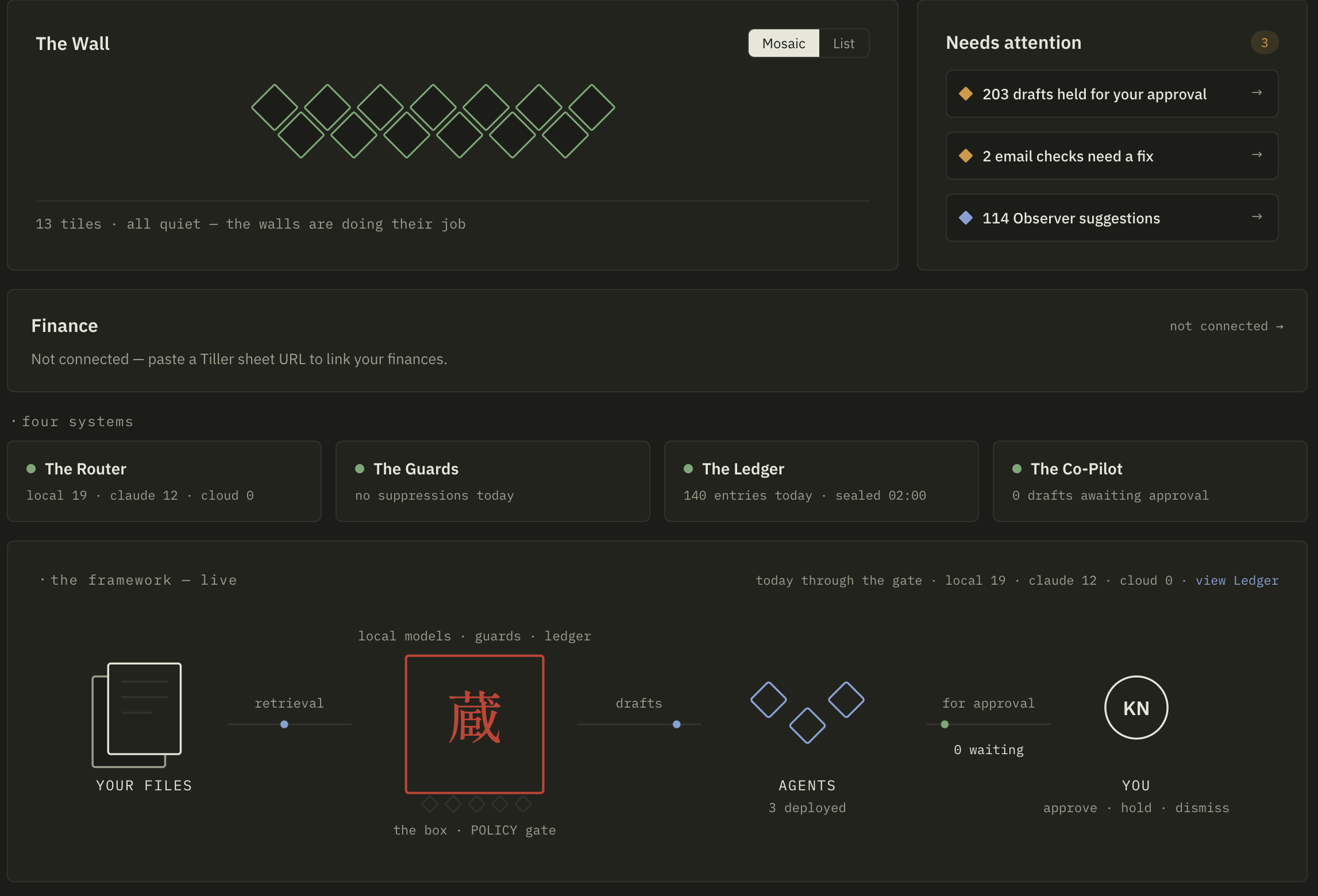Click '140 entries today · sealed 02:00' text
The width and height of the screenshot is (1318, 896).
coord(805,496)
